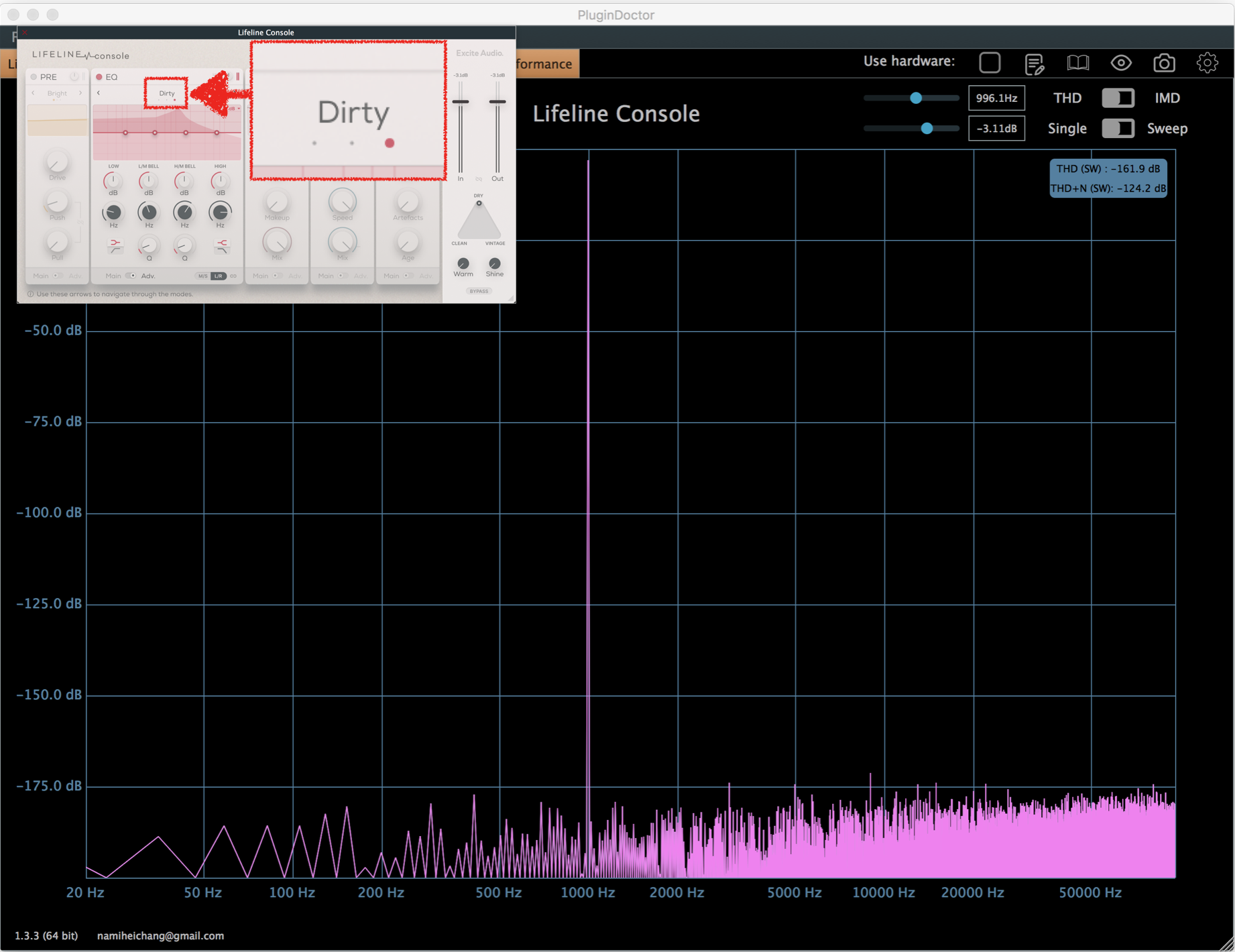Click the Shine knob
This screenshot has height=952, width=1235.
(x=495, y=263)
